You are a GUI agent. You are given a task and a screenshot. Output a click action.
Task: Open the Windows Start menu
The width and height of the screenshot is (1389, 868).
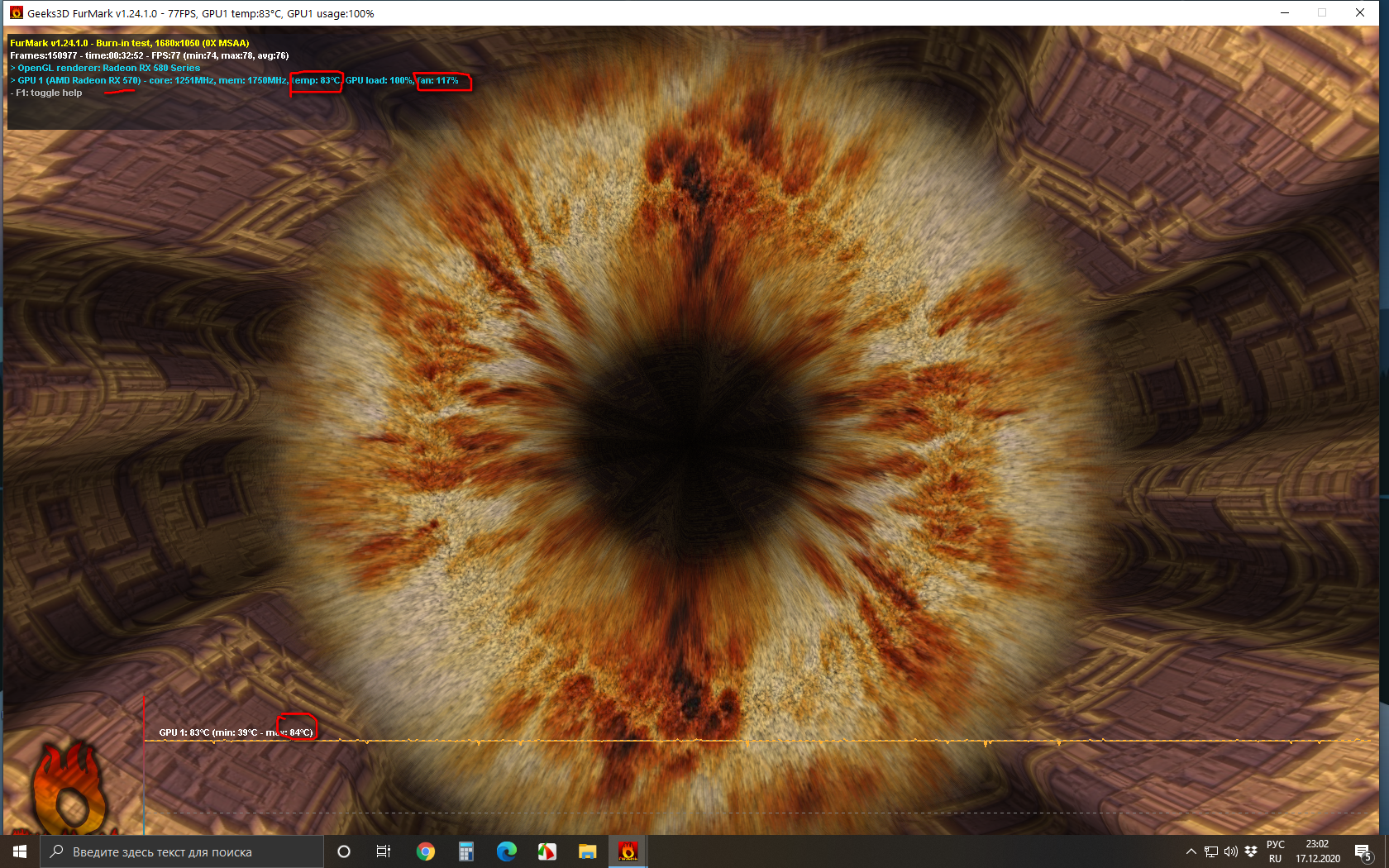click(20, 851)
